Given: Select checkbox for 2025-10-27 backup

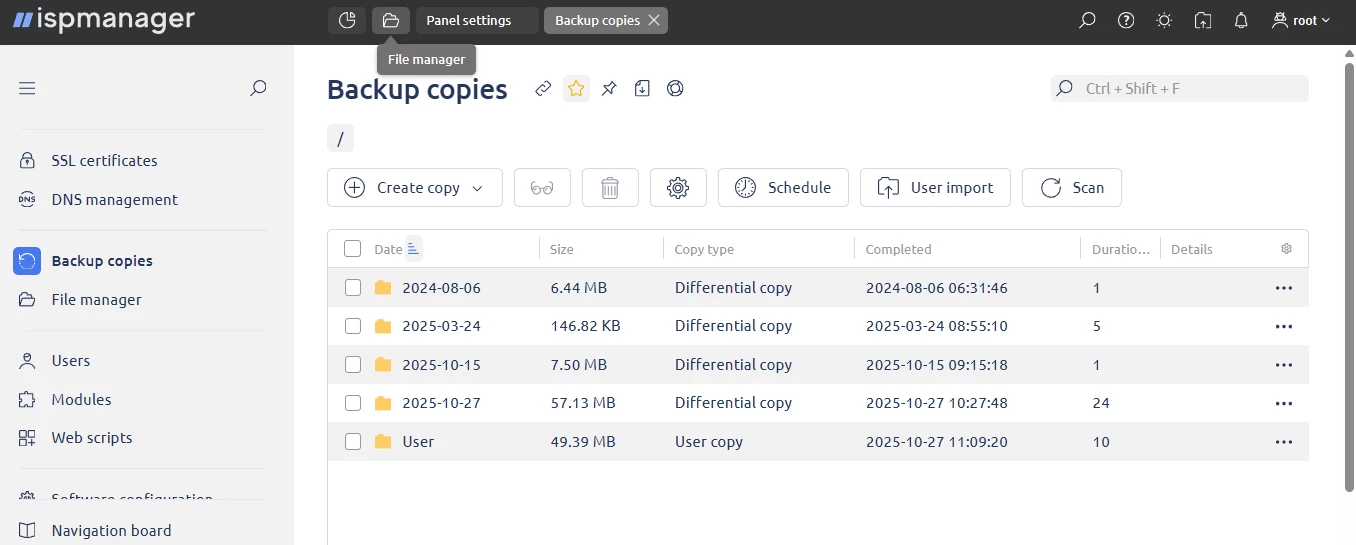Looking at the screenshot, I should coord(352,403).
